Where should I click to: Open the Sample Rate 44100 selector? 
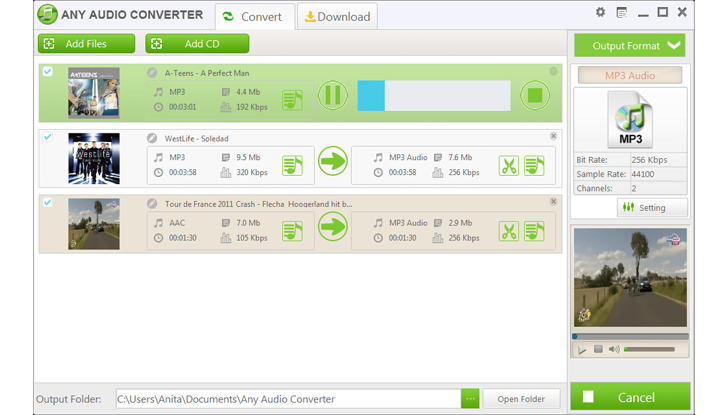click(658, 174)
